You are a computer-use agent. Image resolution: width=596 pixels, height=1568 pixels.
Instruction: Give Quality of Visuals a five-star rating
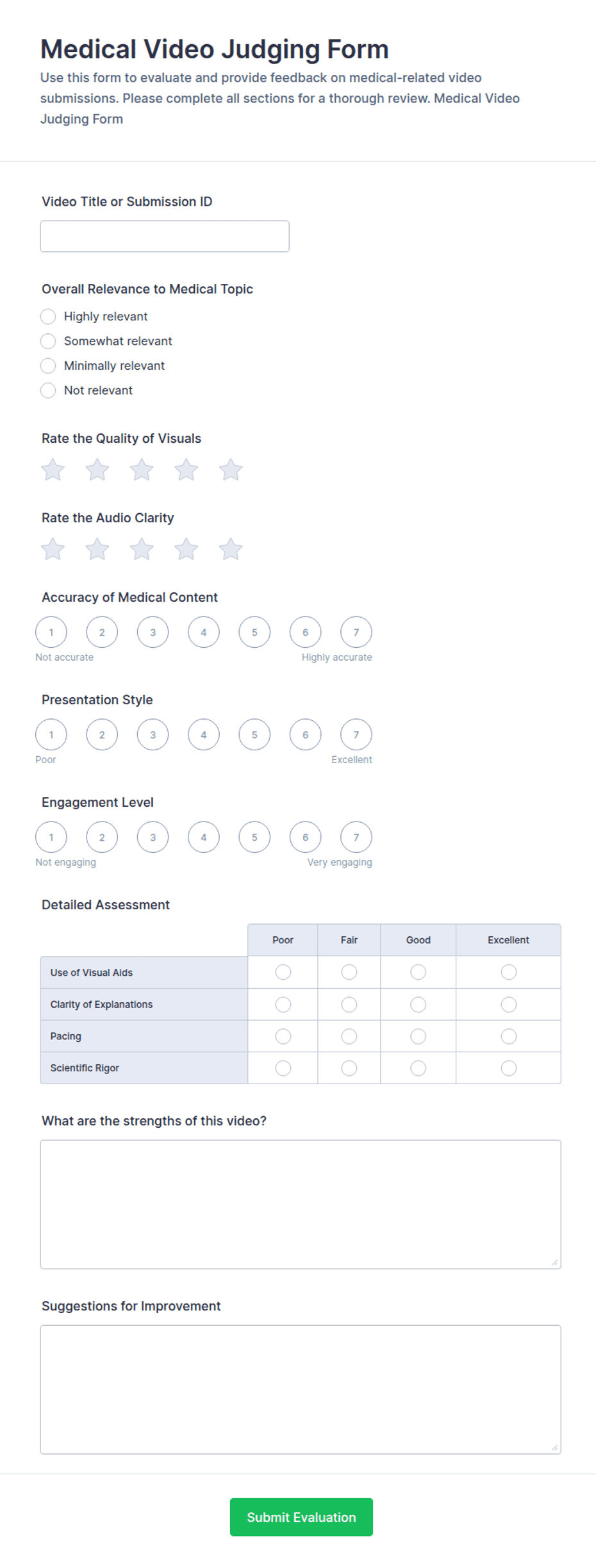[x=231, y=470]
